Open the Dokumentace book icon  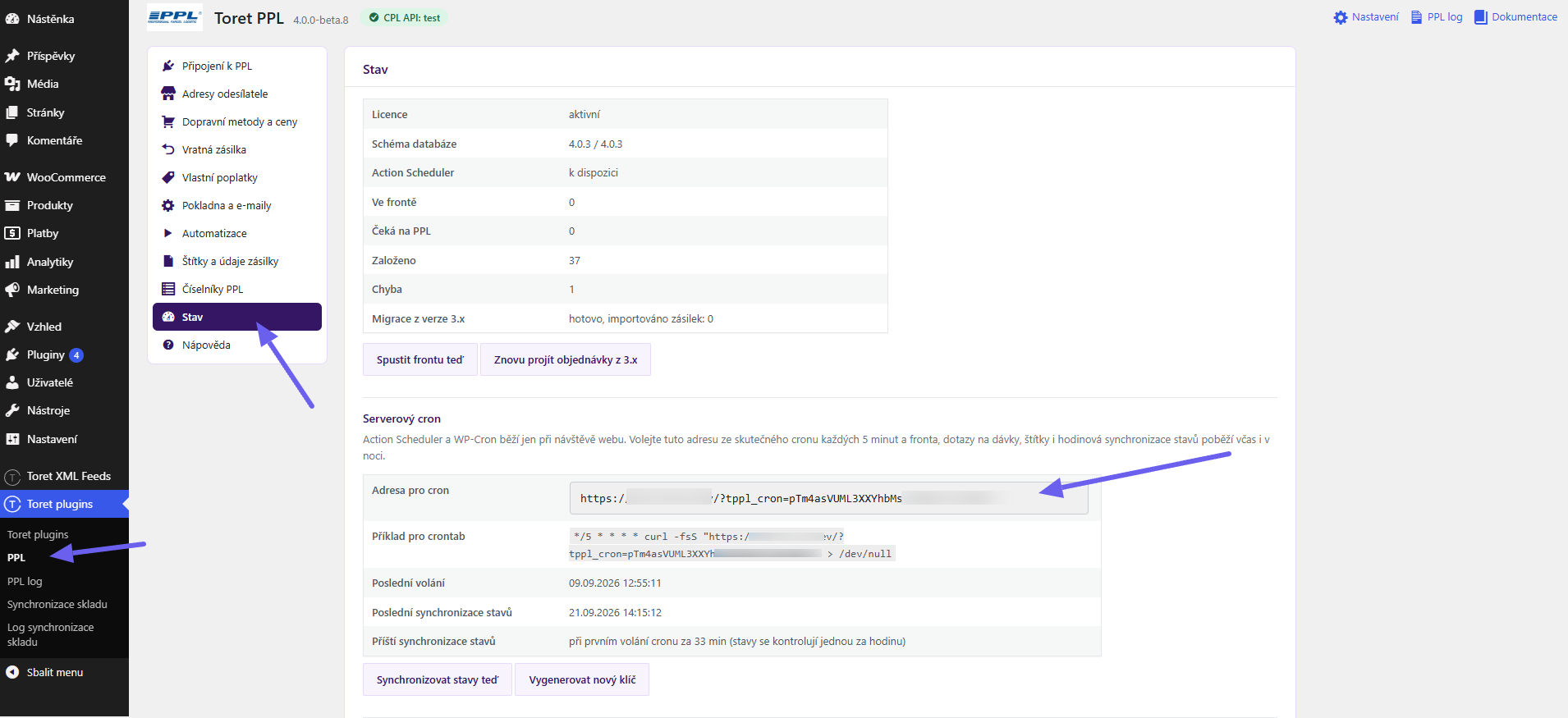pyautogui.click(x=1481, y=17)
